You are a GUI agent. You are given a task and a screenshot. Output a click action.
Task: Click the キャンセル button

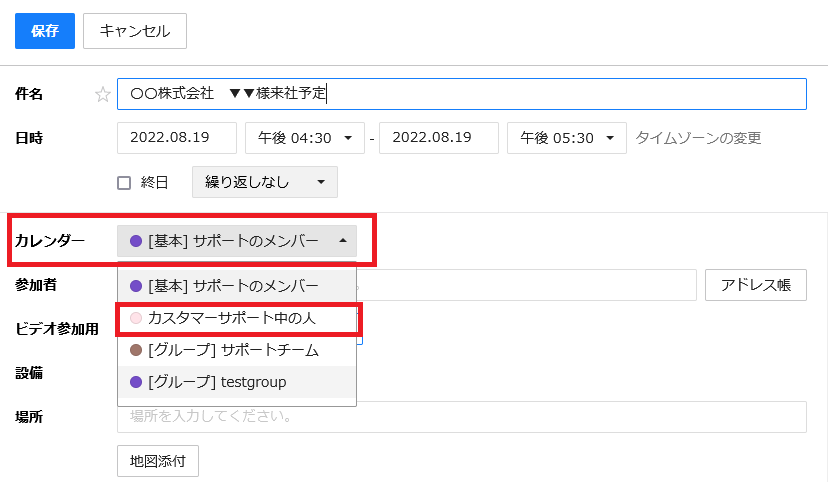click(x=135, y=30)
